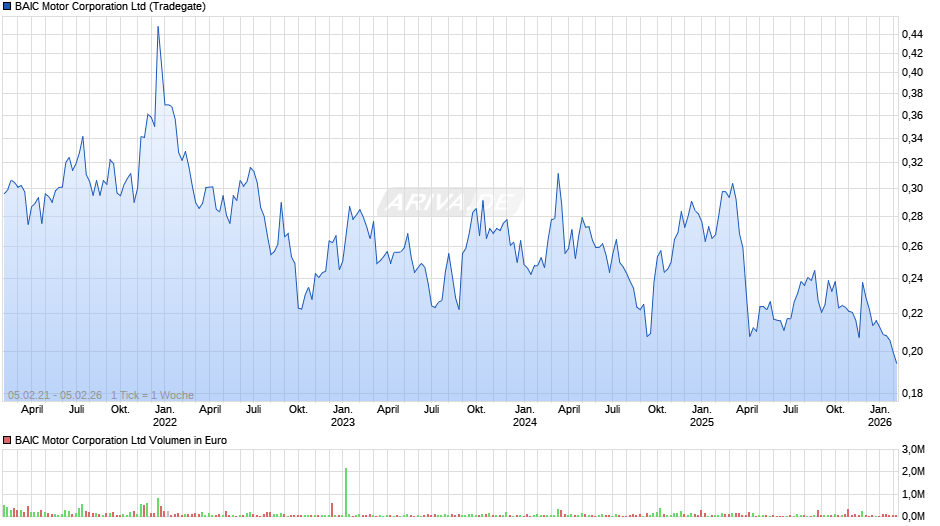
Task: Click the 'Jan. 2023' time axis label
Action: pos(343,416)
